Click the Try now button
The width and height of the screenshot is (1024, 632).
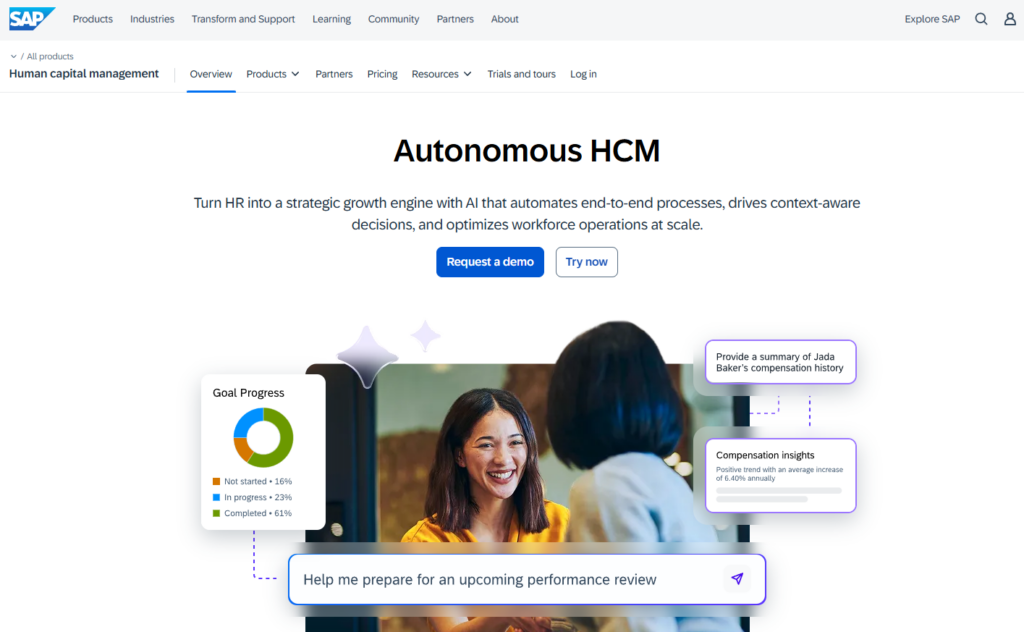[x=586, y=262]
